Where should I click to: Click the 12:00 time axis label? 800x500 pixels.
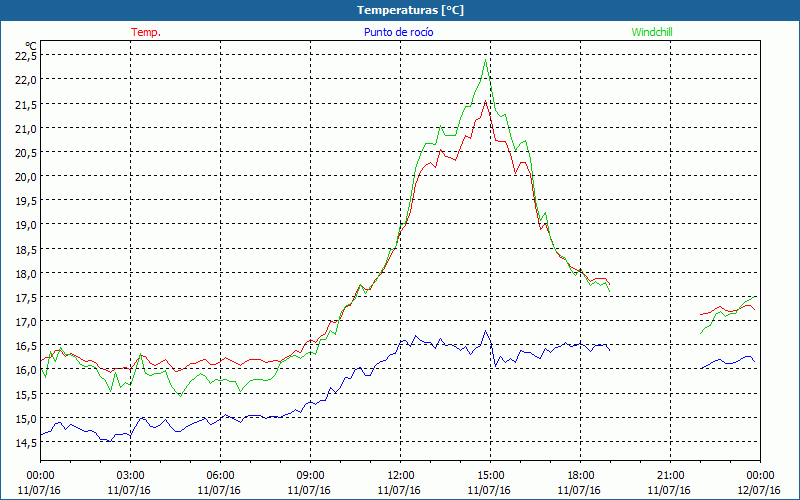click(x=401, y=476)
